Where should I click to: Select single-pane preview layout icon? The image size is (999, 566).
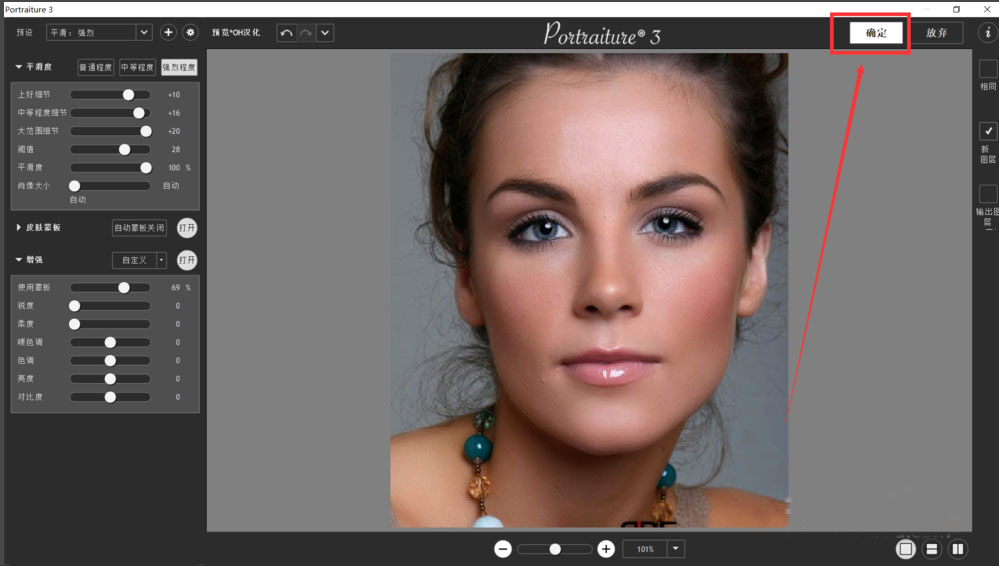coord(906,549)
